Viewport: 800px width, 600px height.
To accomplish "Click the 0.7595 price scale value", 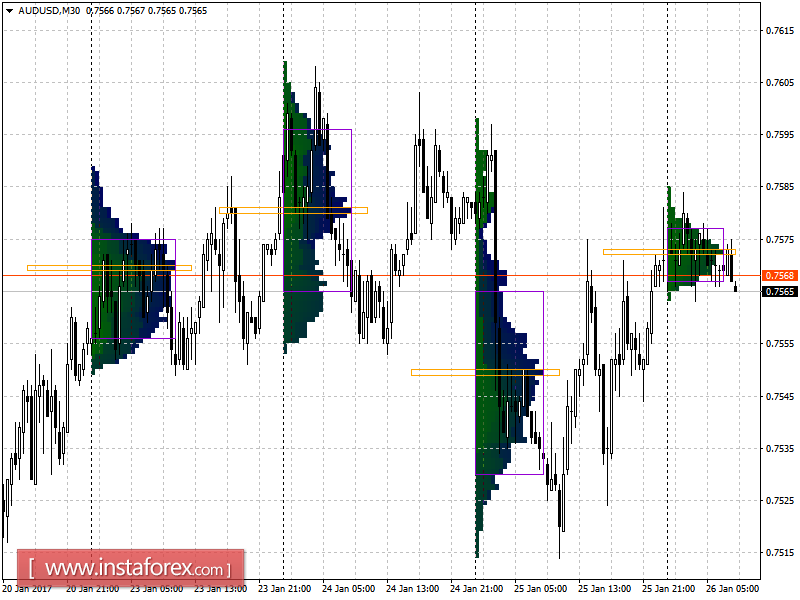I will click(x=780, y=135).
